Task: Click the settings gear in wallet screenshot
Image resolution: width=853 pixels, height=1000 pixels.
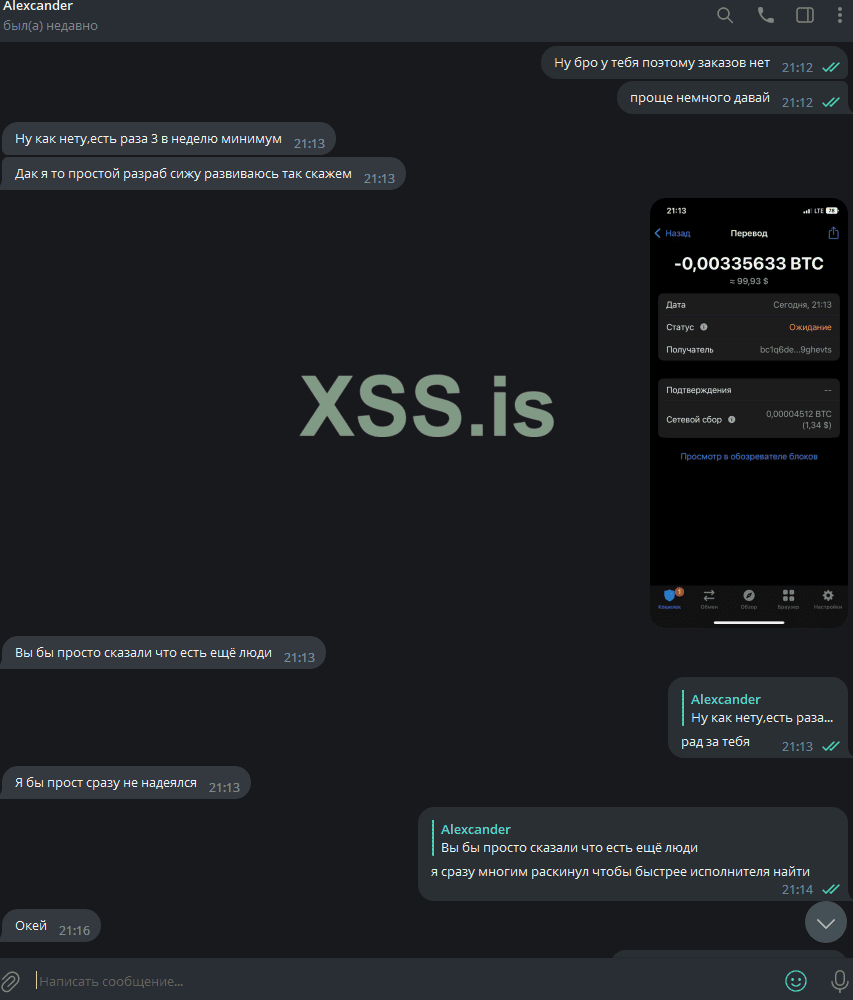Action: (827, 598)
